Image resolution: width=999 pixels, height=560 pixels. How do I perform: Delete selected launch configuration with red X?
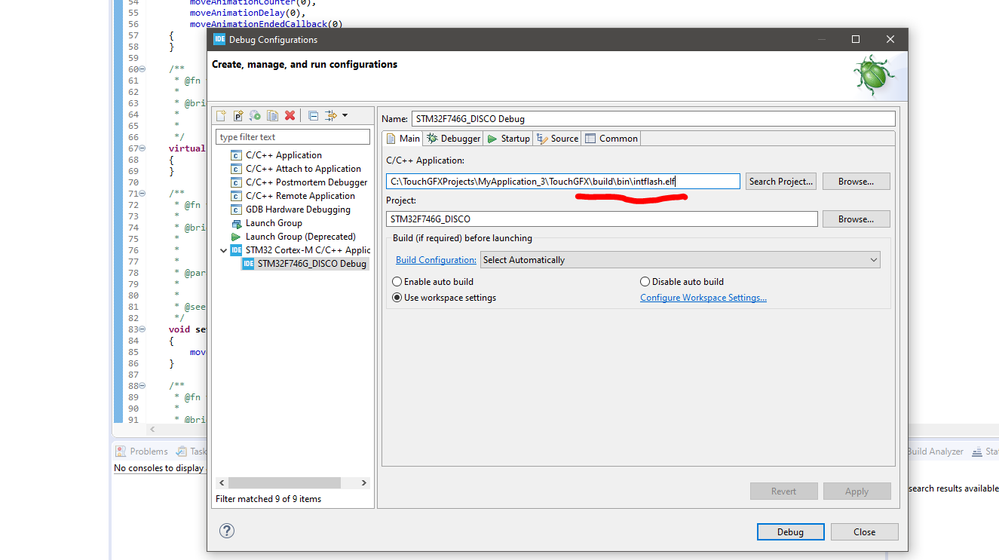tap(290, 115)
